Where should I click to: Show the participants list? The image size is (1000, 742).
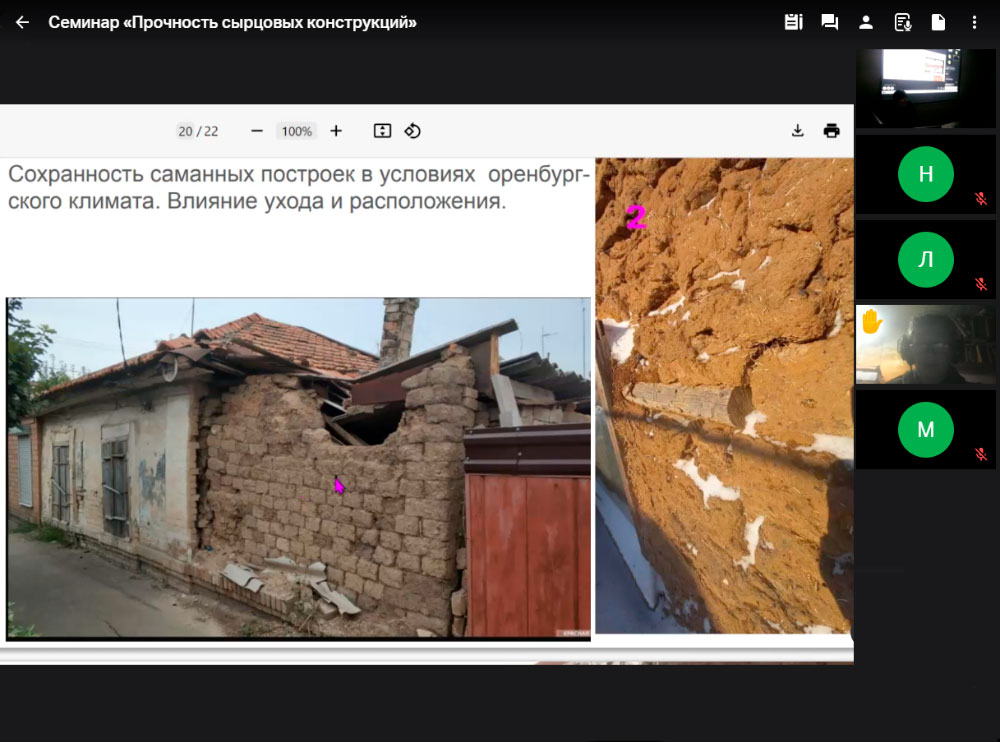[x=865, y=22]
